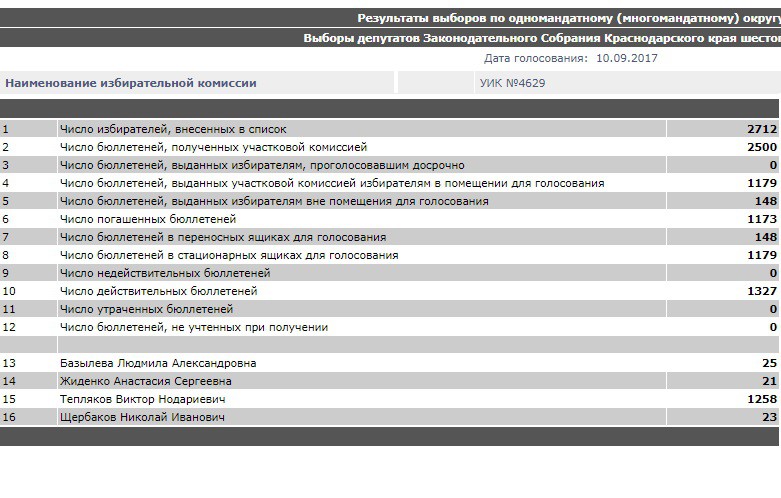Screen dimensions: 781x498
Task: Select candidate Щербаков Николай Иванович
Action: click(x=142, y=417)
